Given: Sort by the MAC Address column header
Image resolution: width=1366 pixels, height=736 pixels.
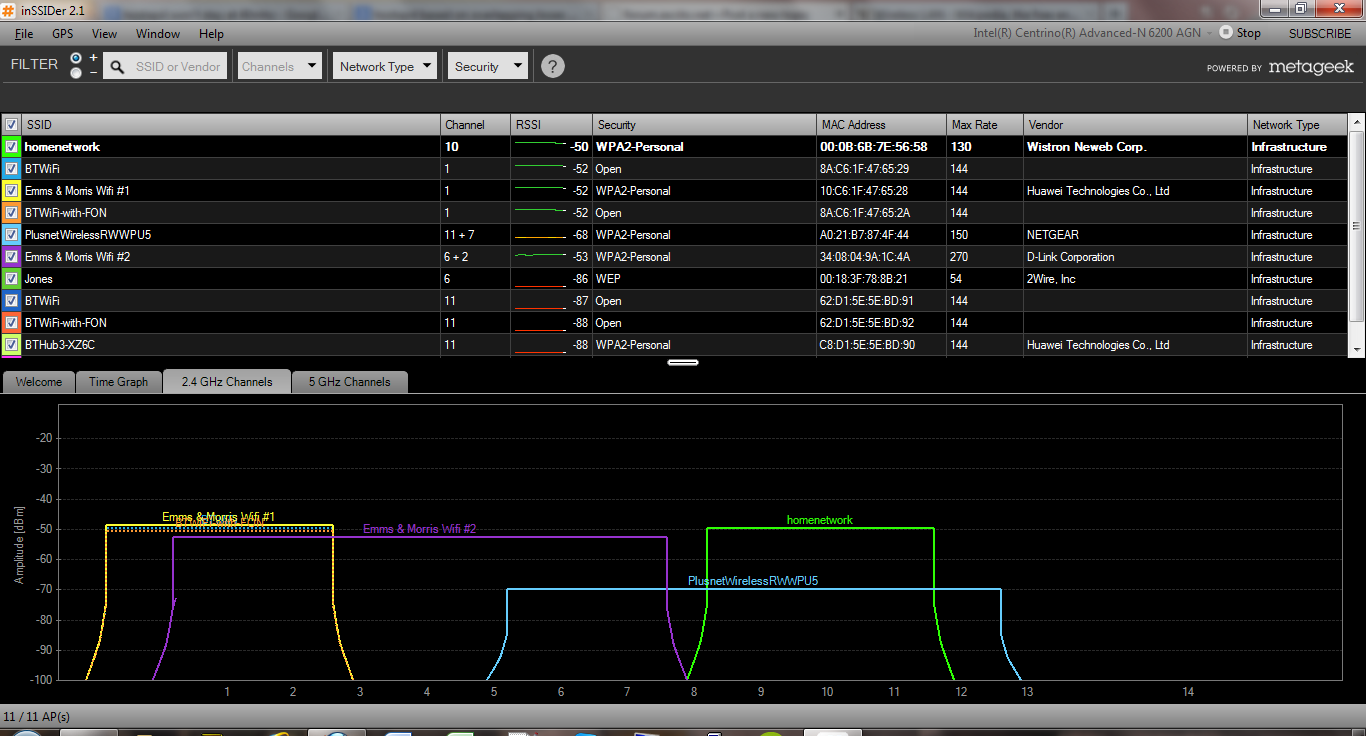Looking at the screenshot, I should coord(881,125).
